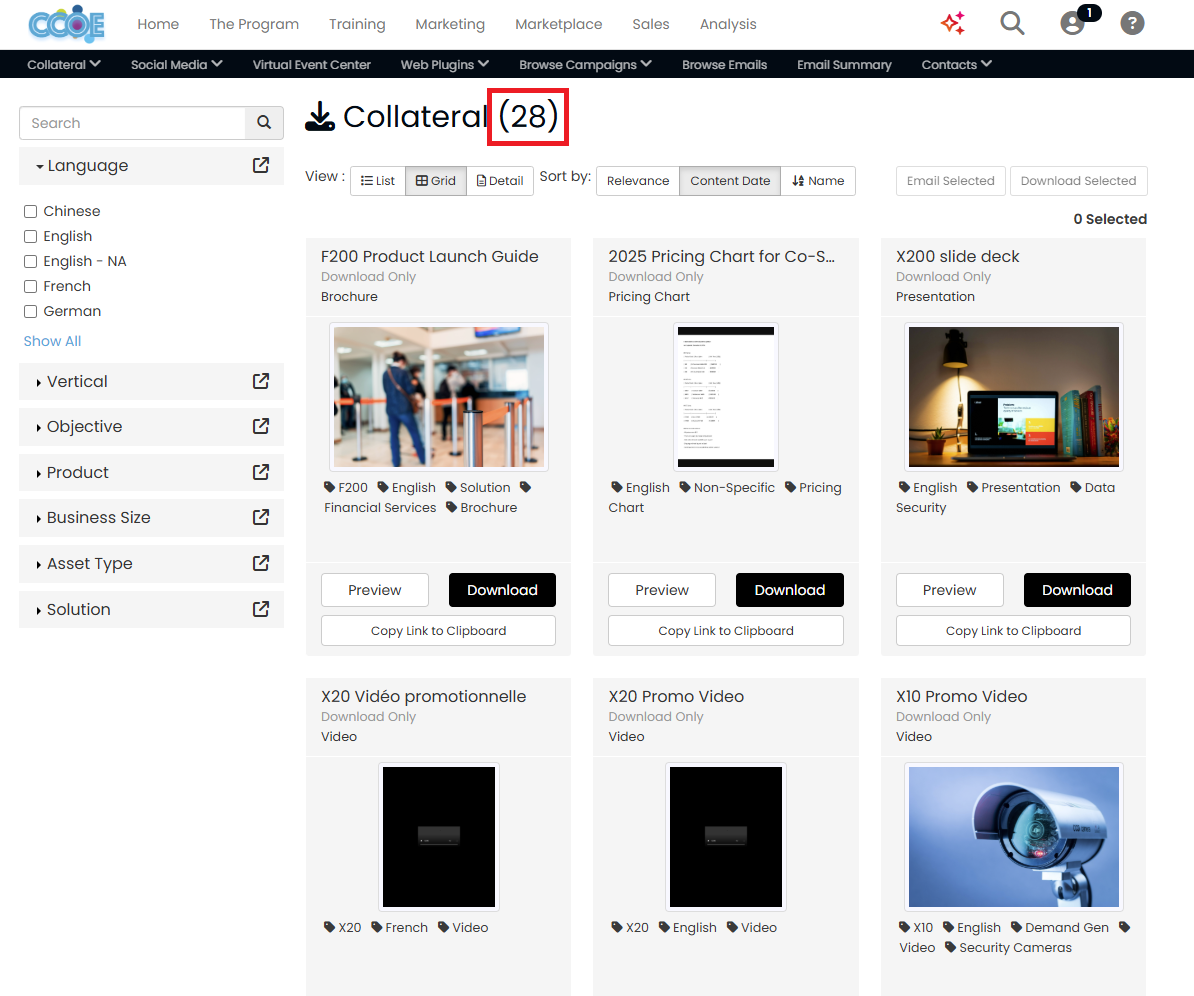This screenshot has height=996, width=1194.
Task: Open the Contacts dropdown menu
Action: tap(956, 65)
